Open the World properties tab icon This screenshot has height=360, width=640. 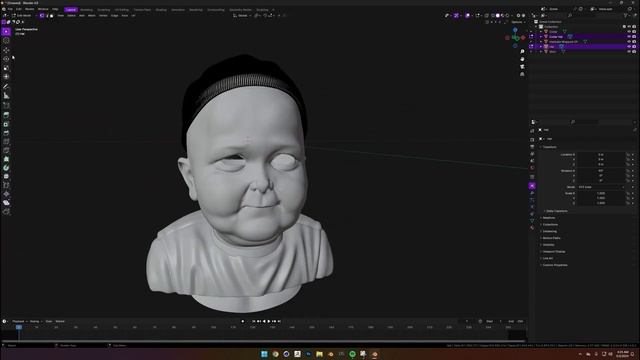pyautogui.click(x=532, y=168)
